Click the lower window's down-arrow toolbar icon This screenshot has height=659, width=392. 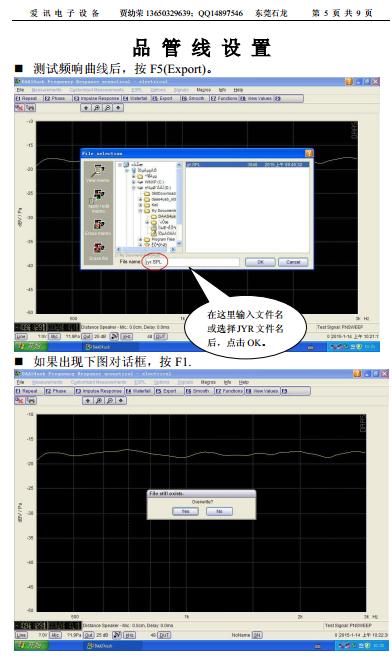coord(121,401)
